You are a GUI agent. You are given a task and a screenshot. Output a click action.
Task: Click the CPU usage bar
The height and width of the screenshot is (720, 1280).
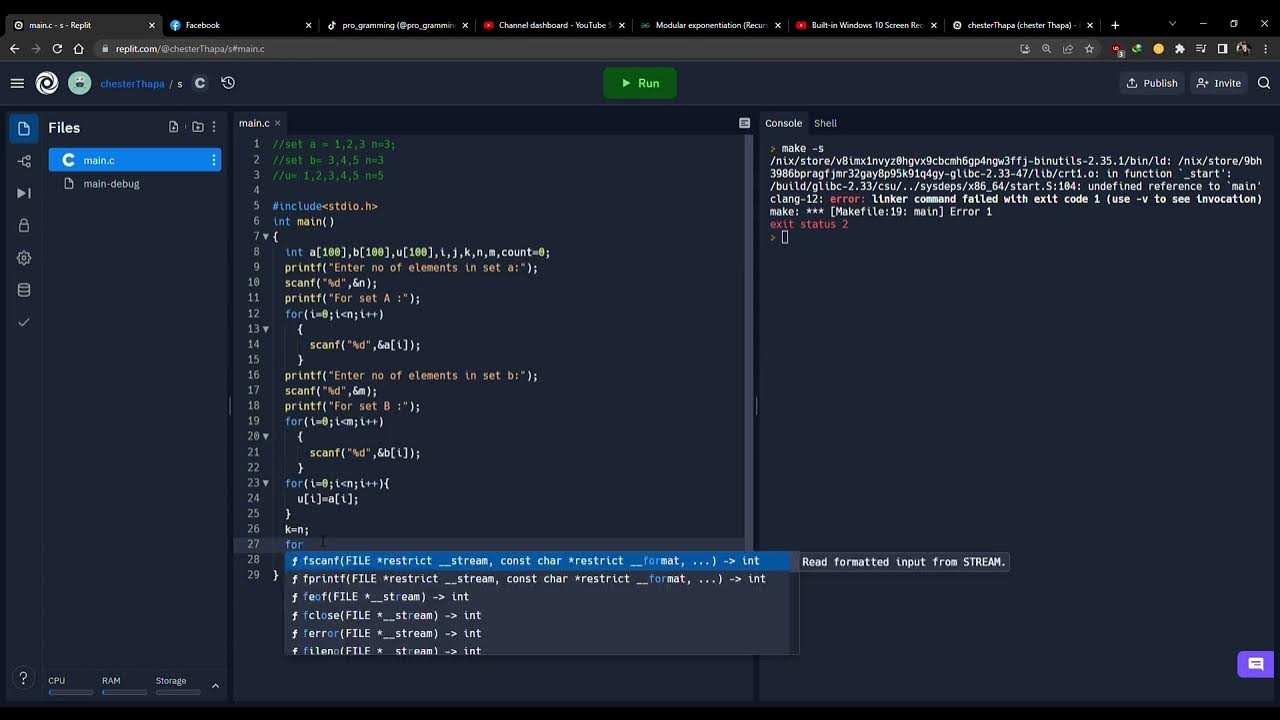pyautogui.click(x=70, y=692)
